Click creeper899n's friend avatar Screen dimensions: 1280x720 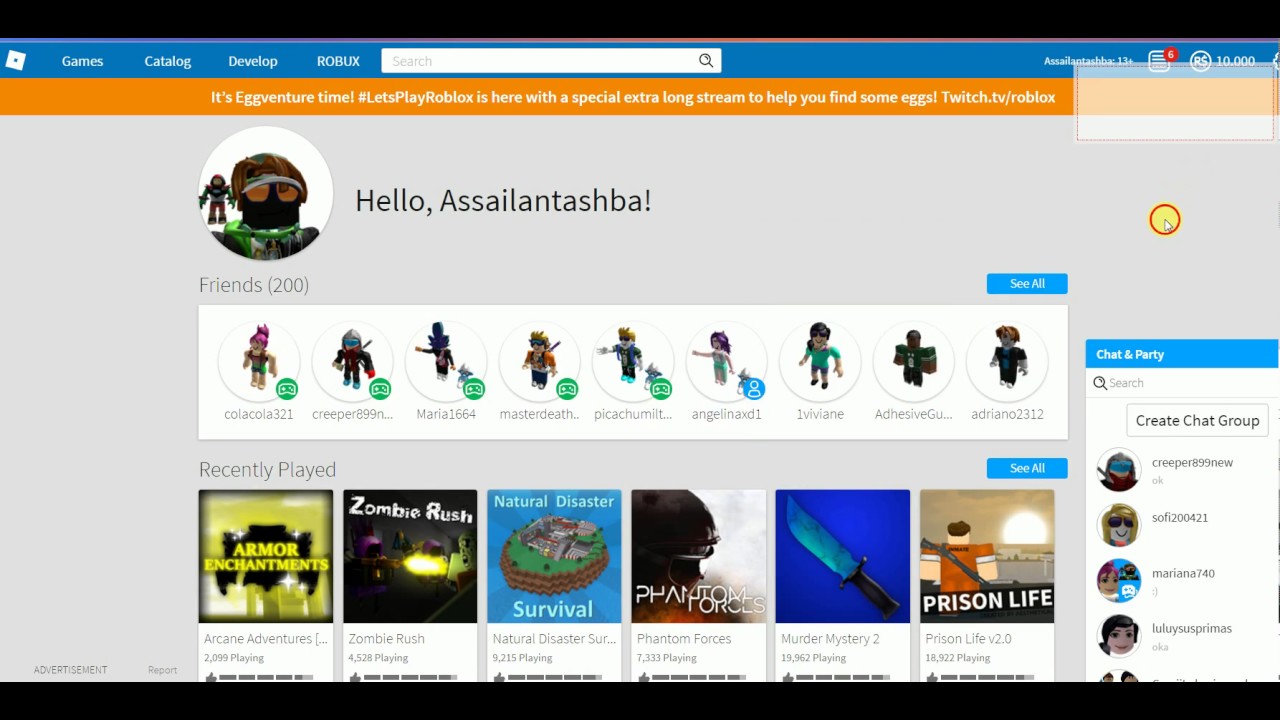click(x=352, y=360)
